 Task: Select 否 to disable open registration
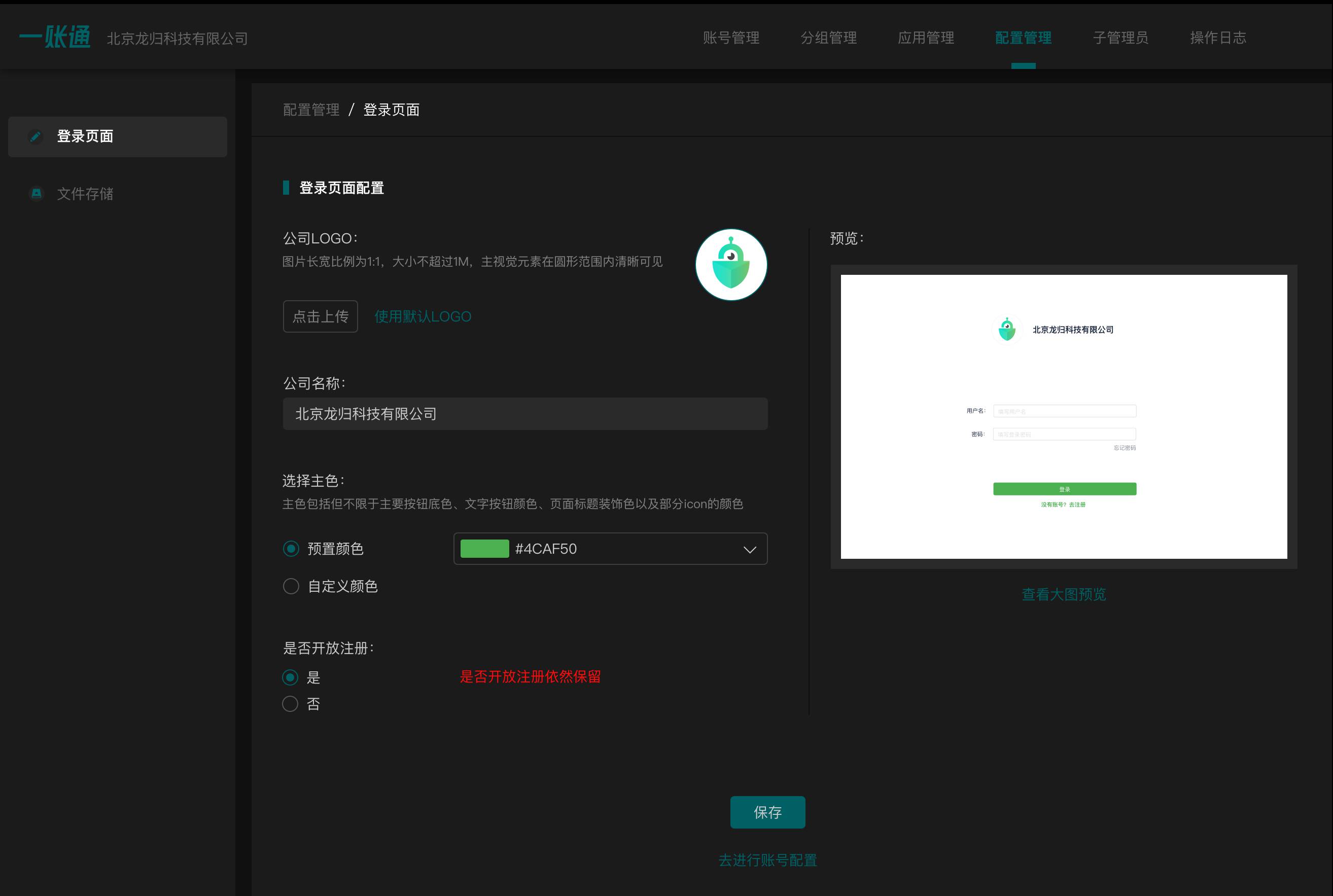(290, 704)
